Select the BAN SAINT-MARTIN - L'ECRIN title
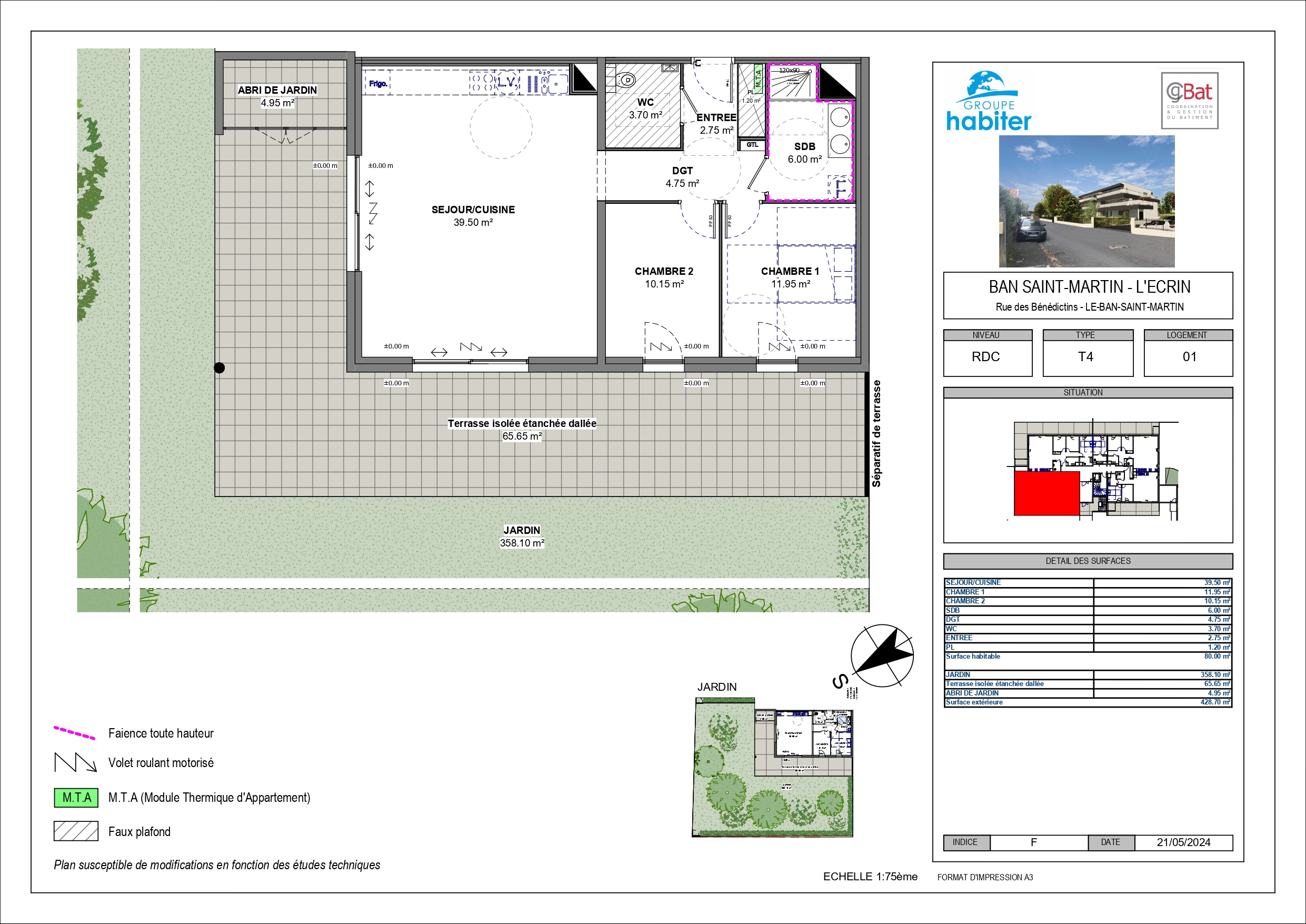The image size is (1306, 924). click(1089, 287)
